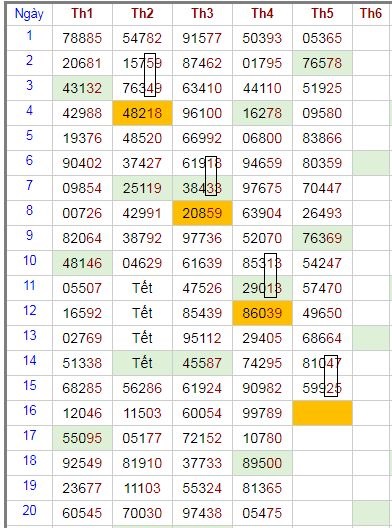Click day number 8 in Ngày column
Screen dimensions: 392x528
pyautogui.click(x=29, y=210)
